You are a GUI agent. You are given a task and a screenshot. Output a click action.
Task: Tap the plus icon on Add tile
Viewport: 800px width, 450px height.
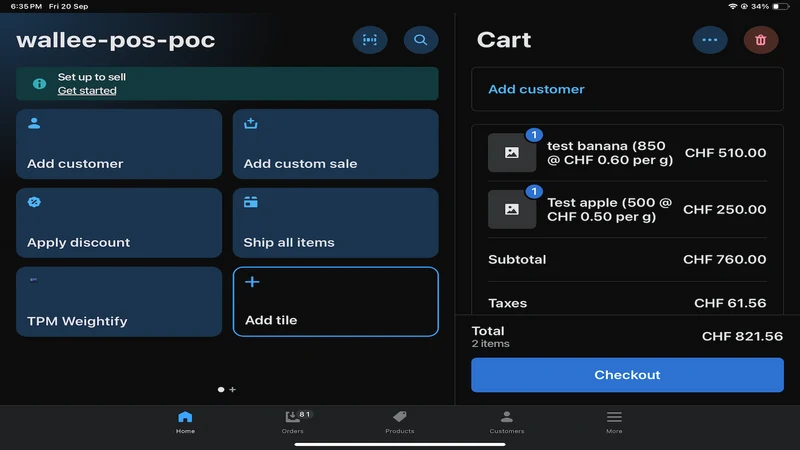252,282
